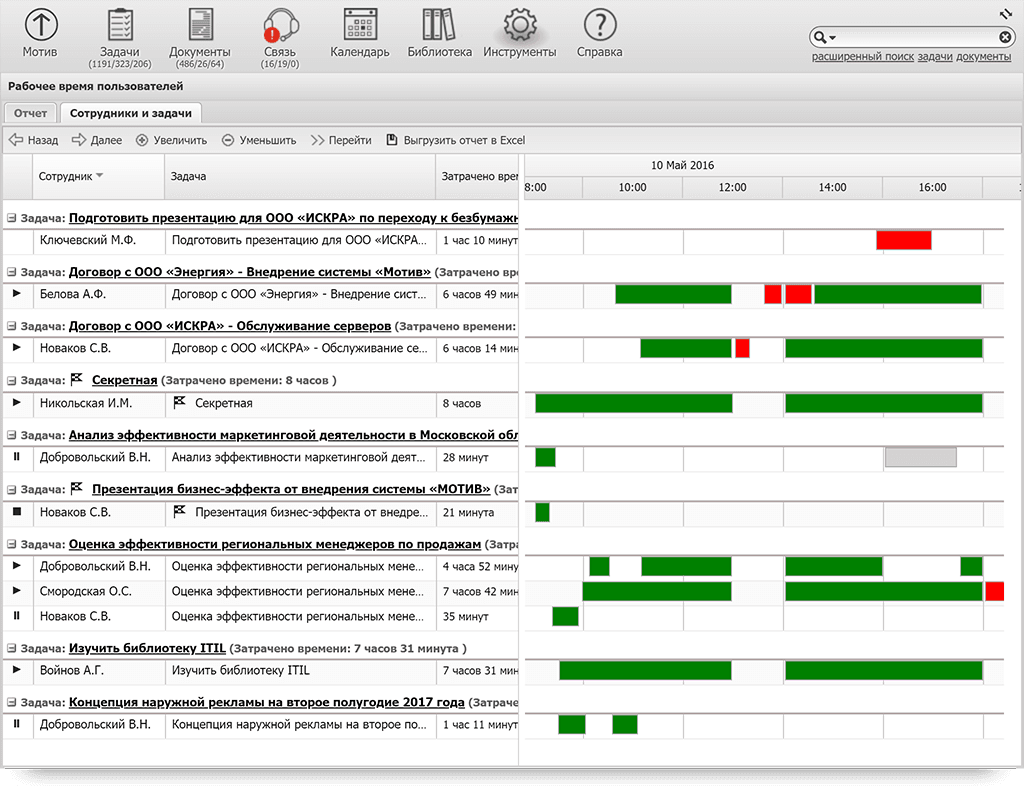Collapse the Концепция наружной рекламы group
The image size is (1024, 800).
coord(12,703)
